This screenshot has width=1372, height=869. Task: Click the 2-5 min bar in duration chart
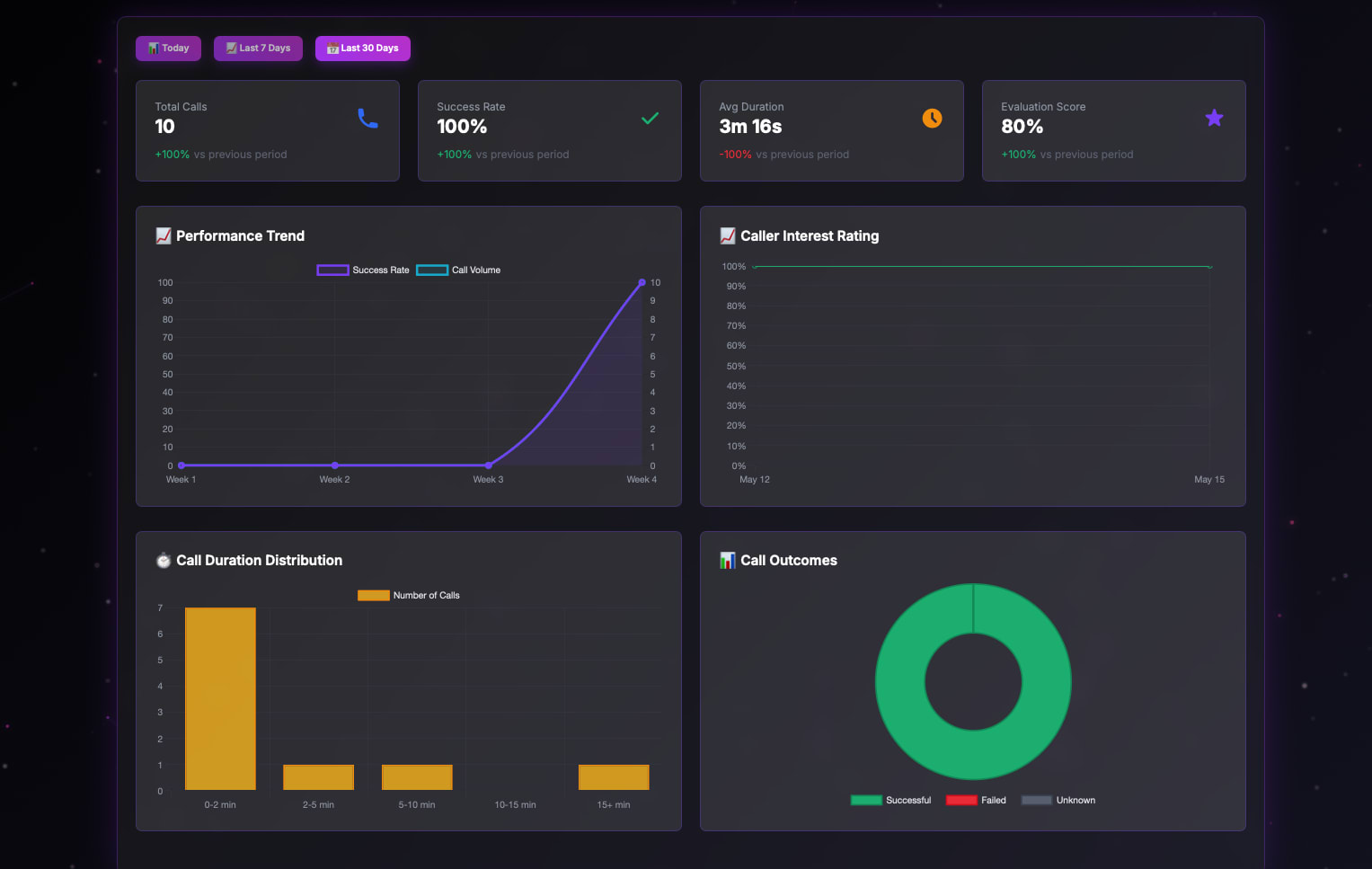click(x=319, y=778)
